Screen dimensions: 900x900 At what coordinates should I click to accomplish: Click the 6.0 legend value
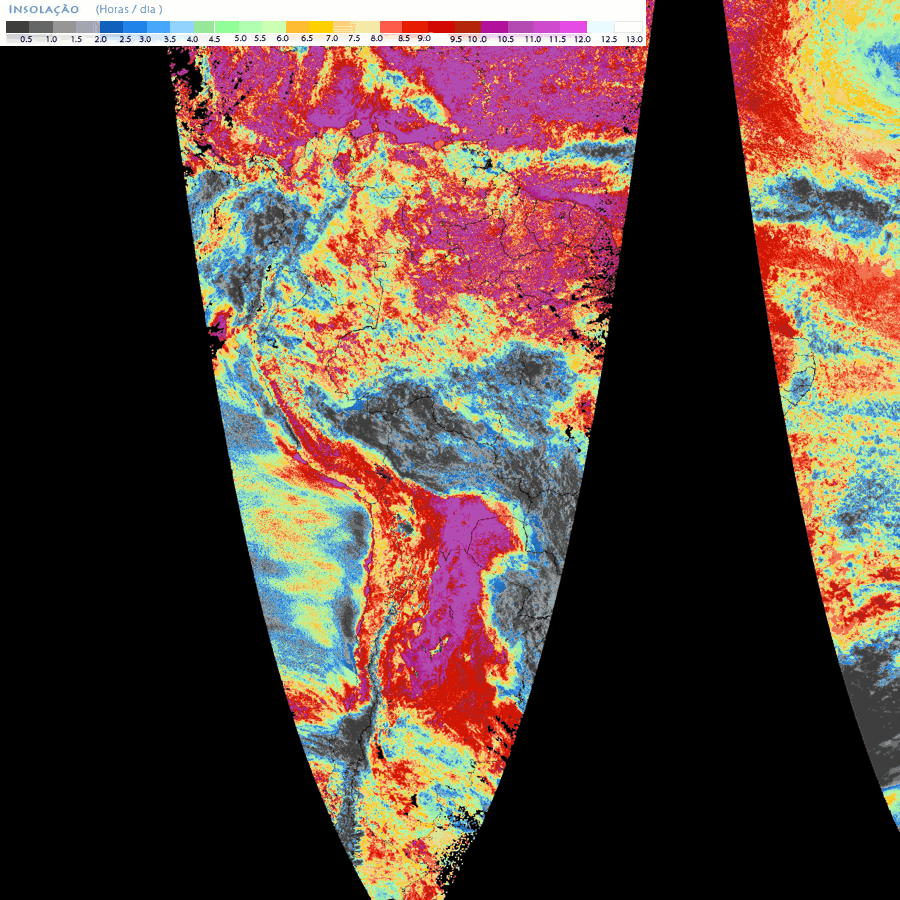pos(282,38)
